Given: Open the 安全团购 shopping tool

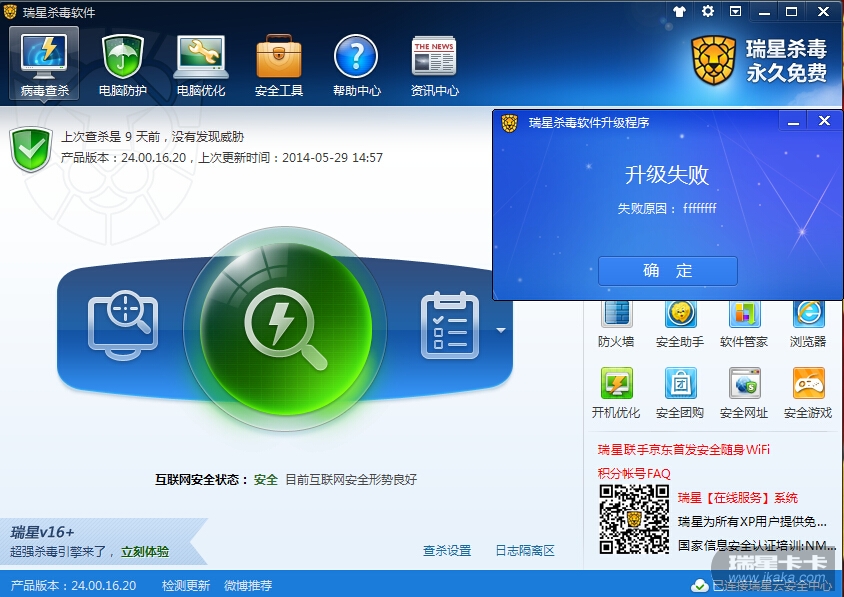Looking at the screenshot, I should [x=680, y=393].
